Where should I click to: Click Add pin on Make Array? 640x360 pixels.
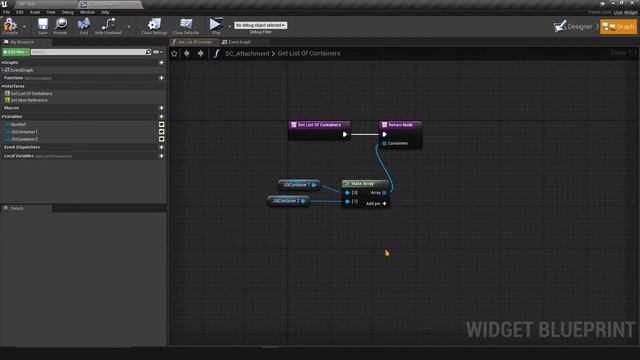tap(376, 204)
